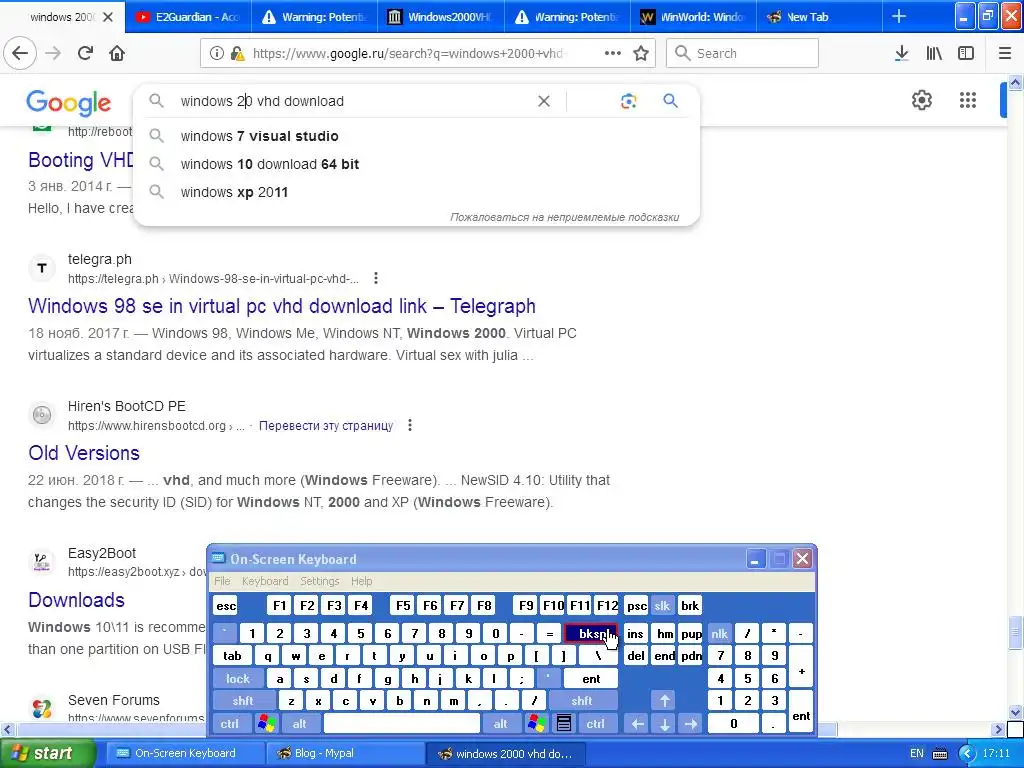Open Google quick settings gear
The image size is (1024, 768).
921,100
